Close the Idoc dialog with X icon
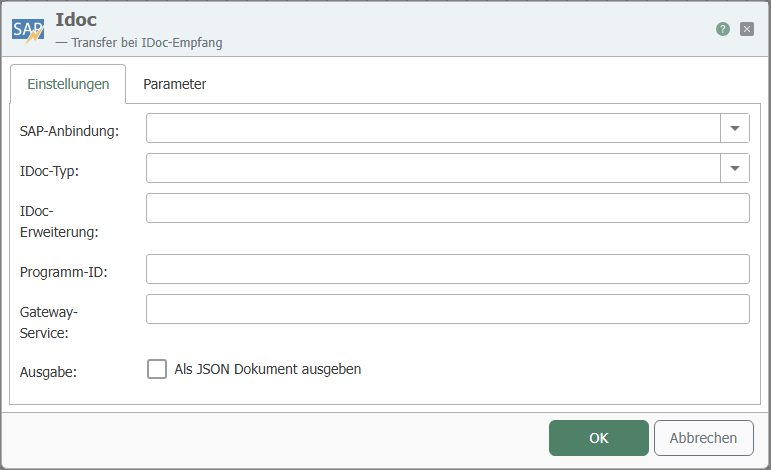This screenshot has width=771, height=470. 747,30
